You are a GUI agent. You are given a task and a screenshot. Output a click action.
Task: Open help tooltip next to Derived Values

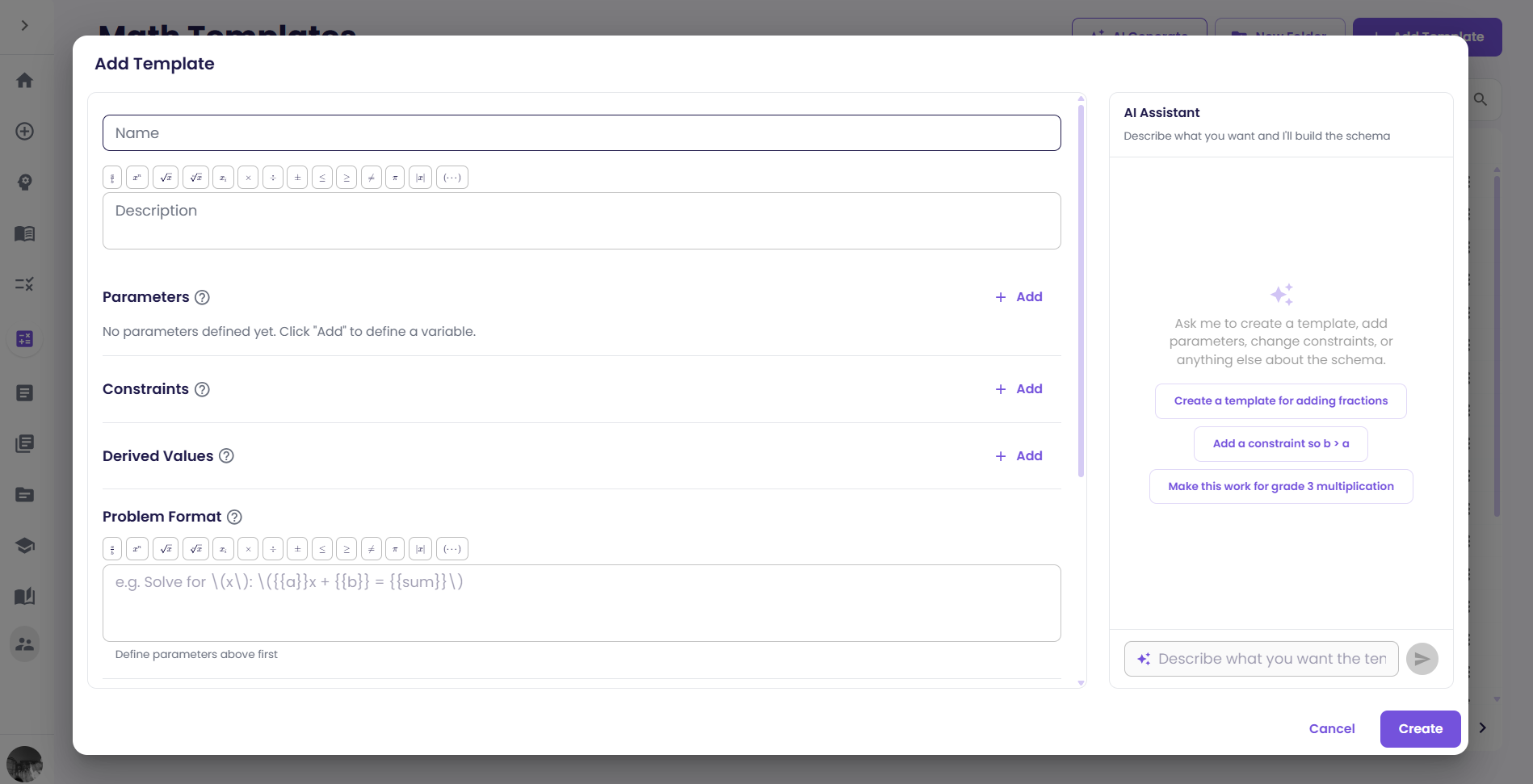point(227,456)
